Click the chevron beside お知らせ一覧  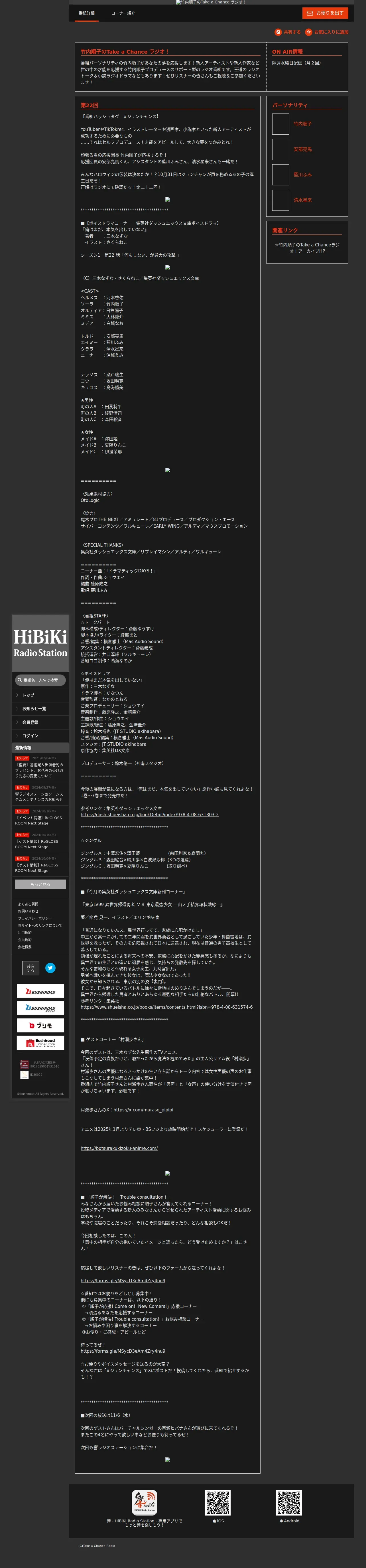[x=17, y=708]
